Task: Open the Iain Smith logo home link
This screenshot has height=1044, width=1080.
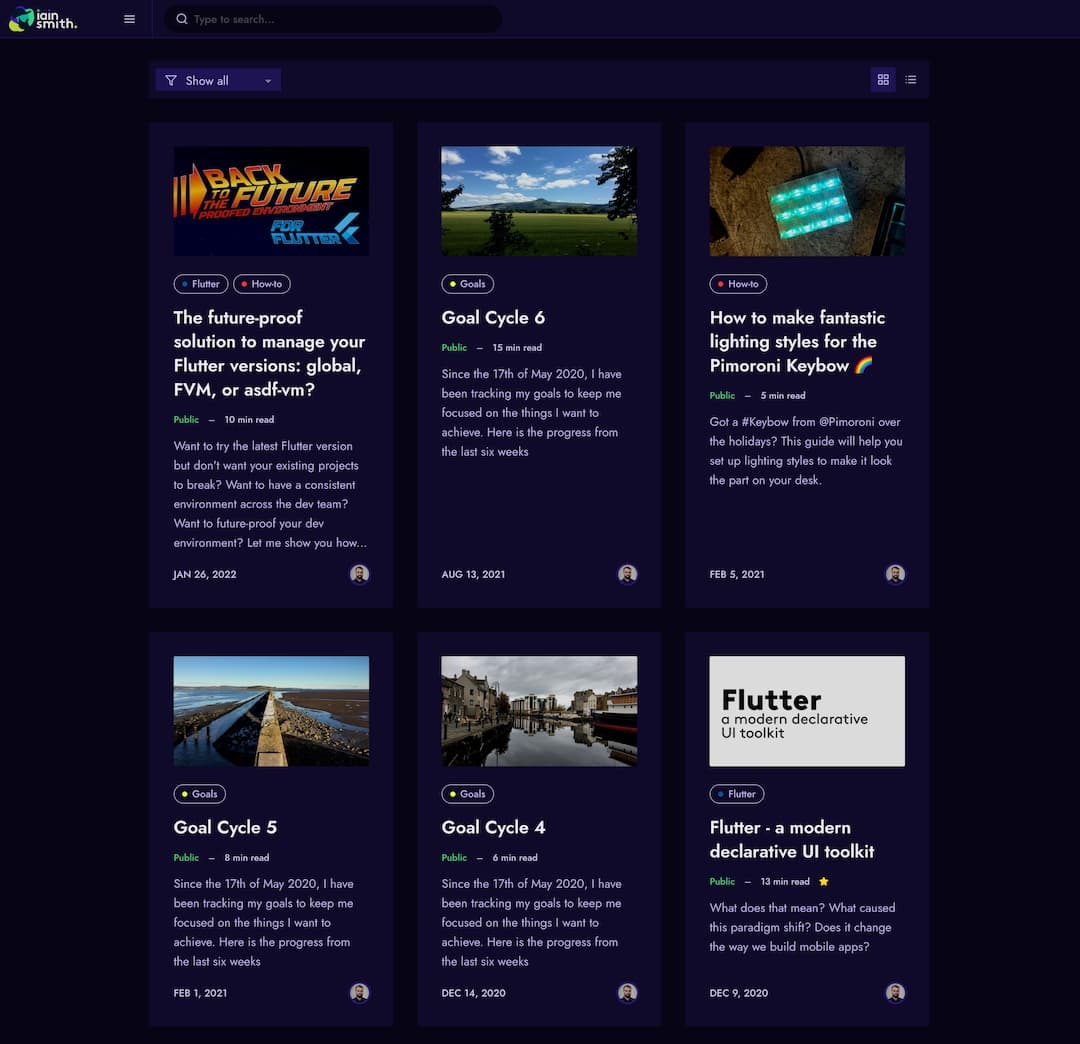Action: click(x=43, y=19)
